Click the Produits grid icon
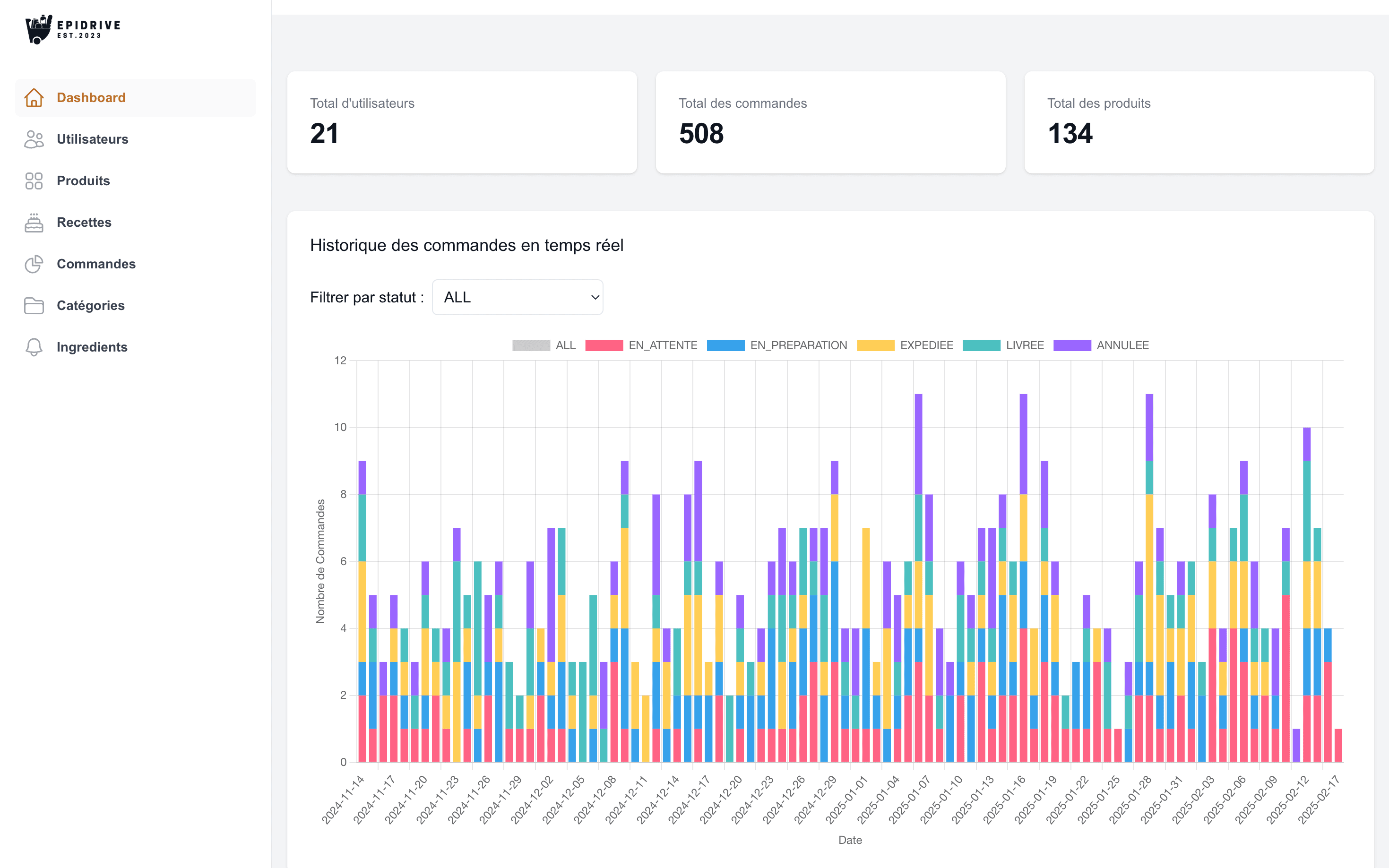 pos(34,181)
